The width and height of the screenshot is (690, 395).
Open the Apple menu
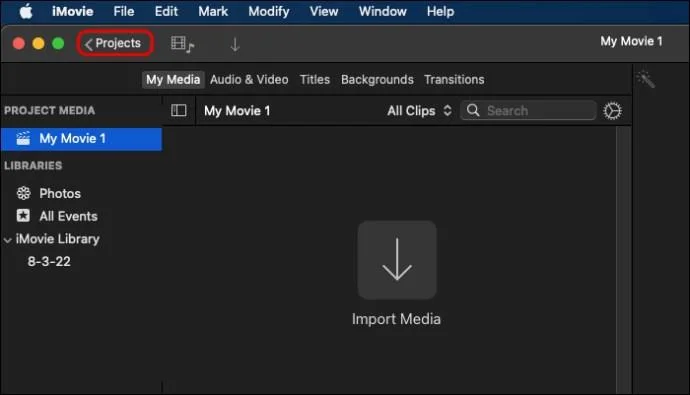(26, 11)
